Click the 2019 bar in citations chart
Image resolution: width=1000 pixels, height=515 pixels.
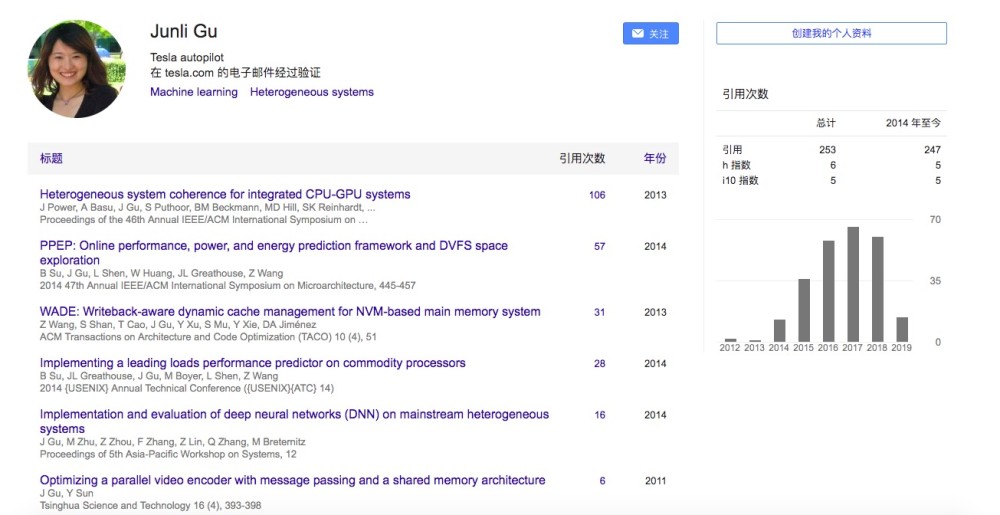[902, 330]
